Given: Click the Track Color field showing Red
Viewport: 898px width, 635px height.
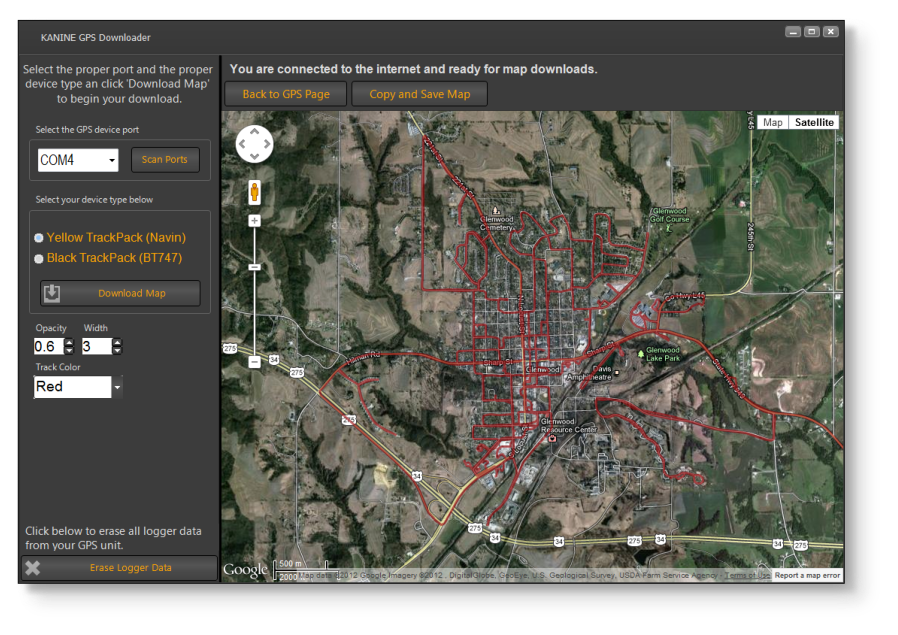Looking at the screenshot, I should pyautogui.click(x=72, y=387).
